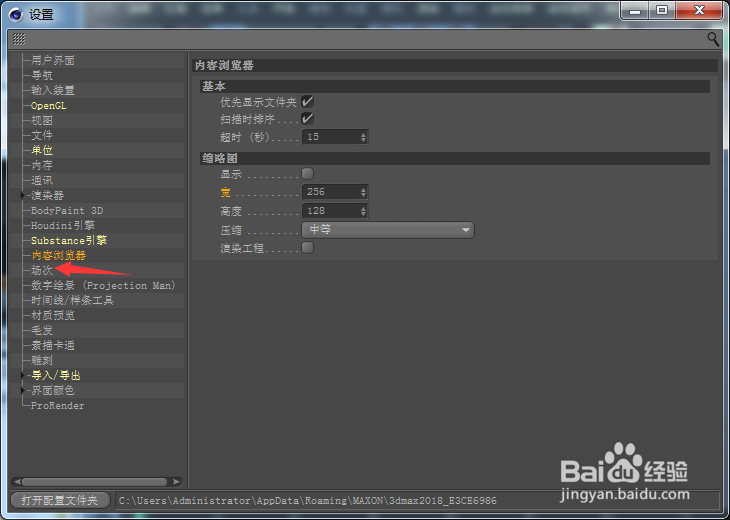Click the 超时 (秒) stepper arrows

coord(363,137)
